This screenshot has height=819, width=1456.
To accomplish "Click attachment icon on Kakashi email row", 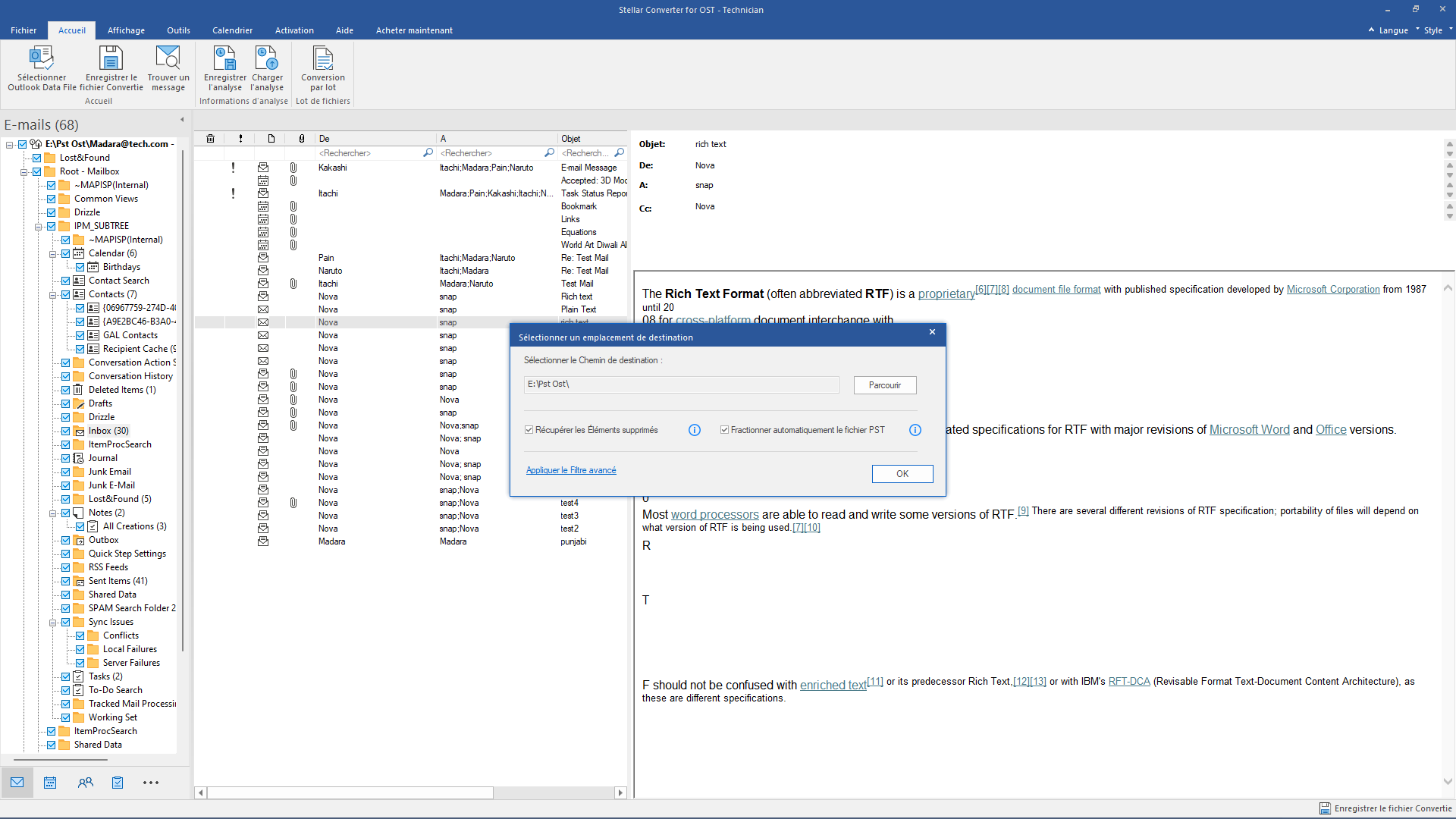I will tap(293, 168).
